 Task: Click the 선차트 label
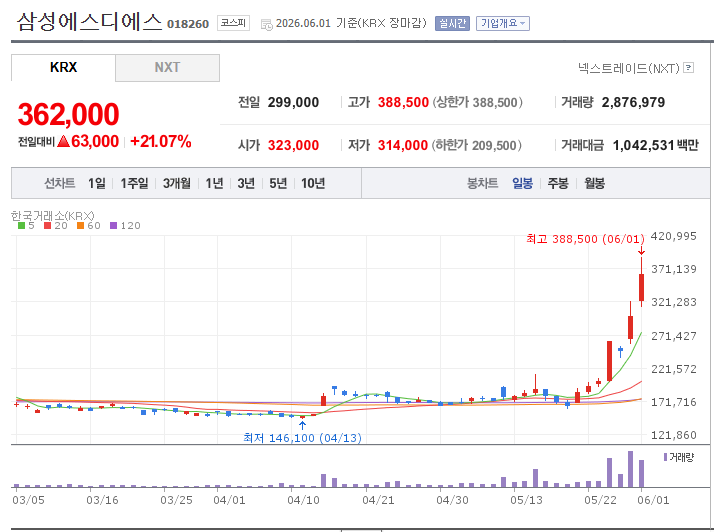pos(60,183)
